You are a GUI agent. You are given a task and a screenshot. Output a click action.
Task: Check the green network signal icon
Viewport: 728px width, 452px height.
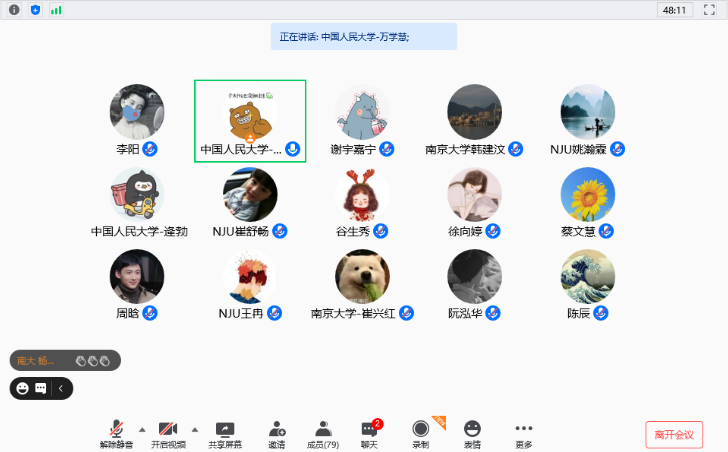(56, 10)
